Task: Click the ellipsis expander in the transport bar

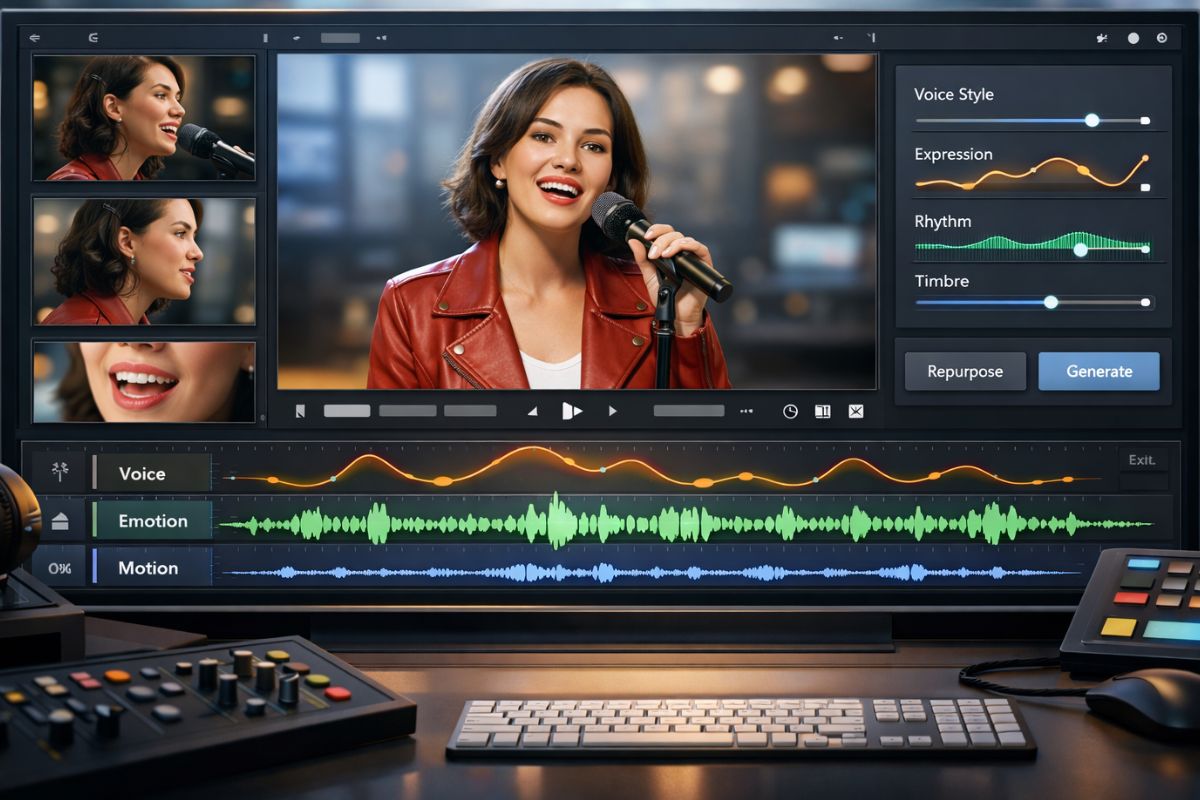Action: click(745, 411)
